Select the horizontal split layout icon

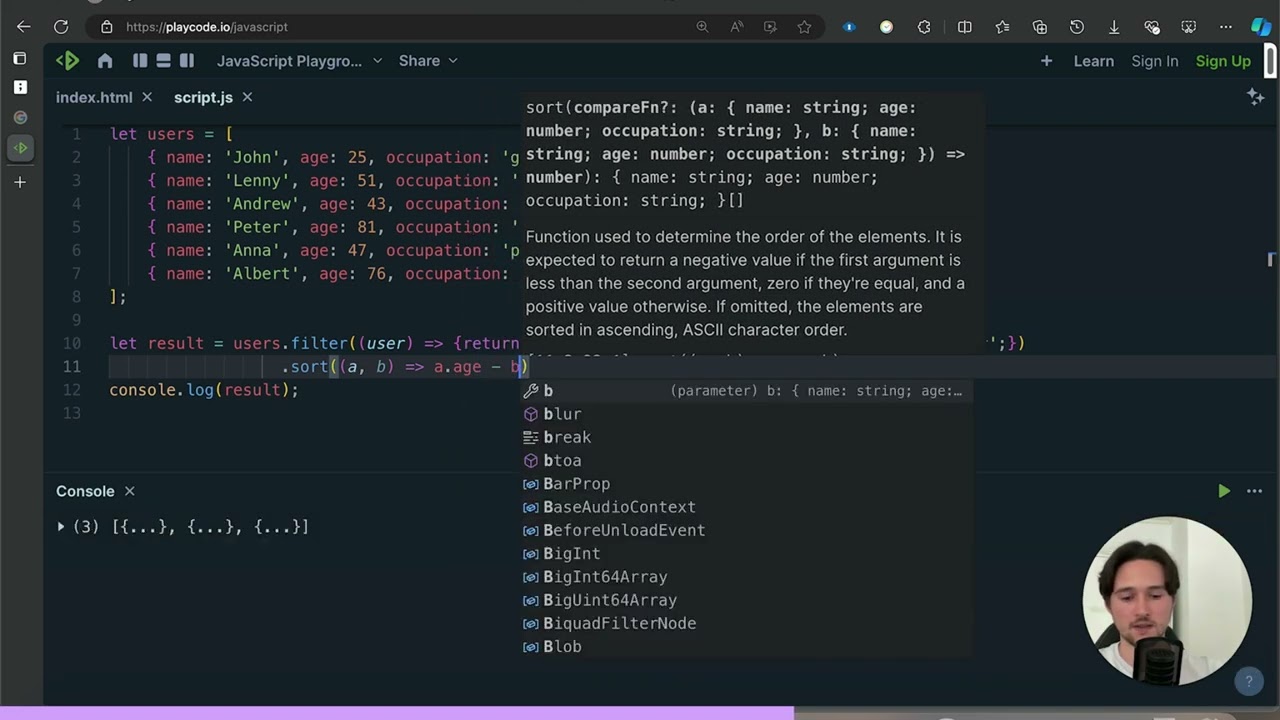click(x=163, y=61)
